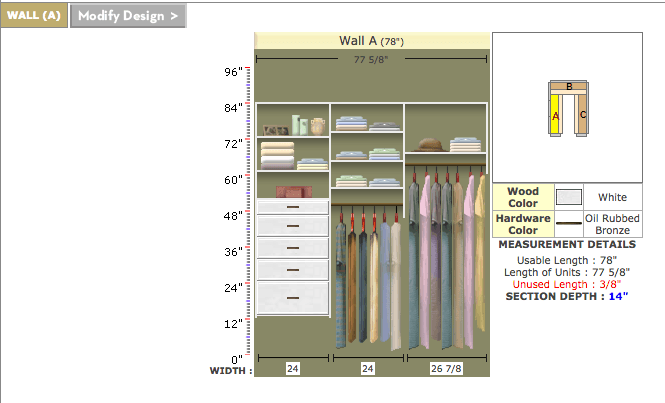The width and height of the screenshot is (665, 403).
Task: Select the bottom large drawer
Action: (293, 298)
